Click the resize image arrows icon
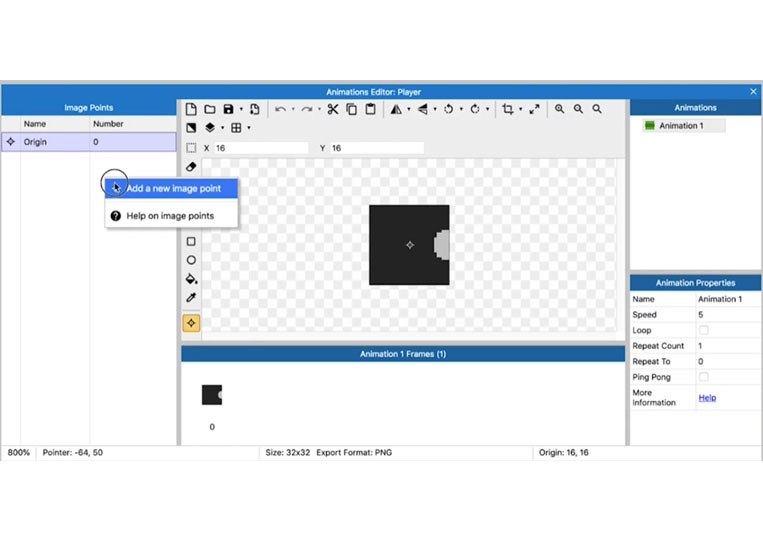 coord(534,109)
